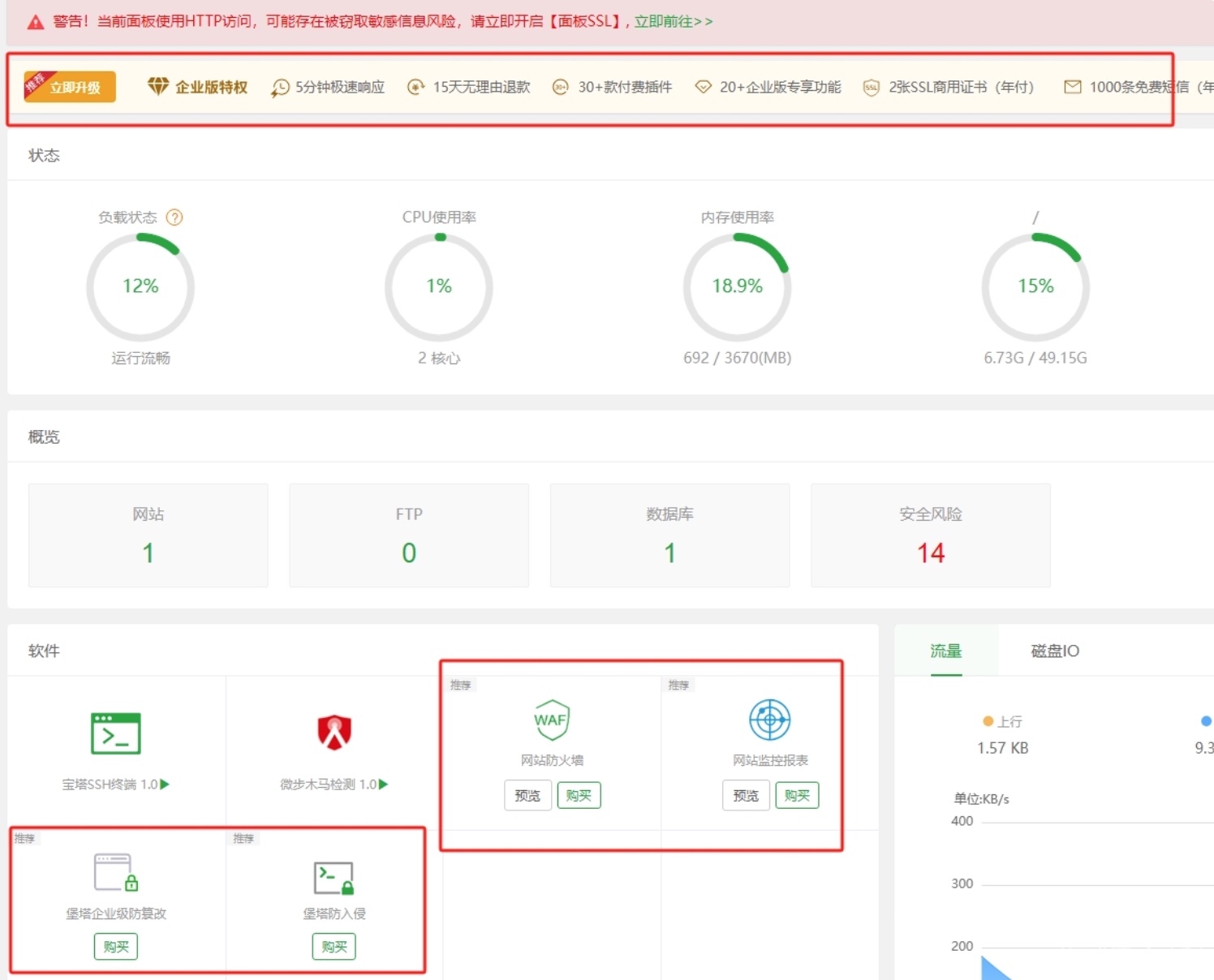Open the 网站 overview card
Viewport: 1214px width, 980px height.
148,535
